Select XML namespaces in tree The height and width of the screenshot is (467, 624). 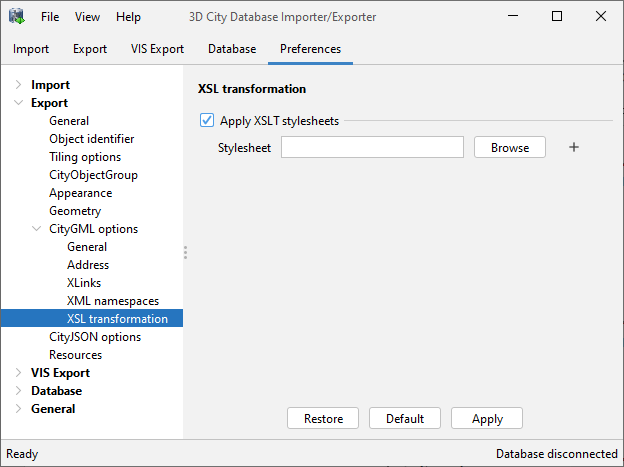(x=113, y=301)
